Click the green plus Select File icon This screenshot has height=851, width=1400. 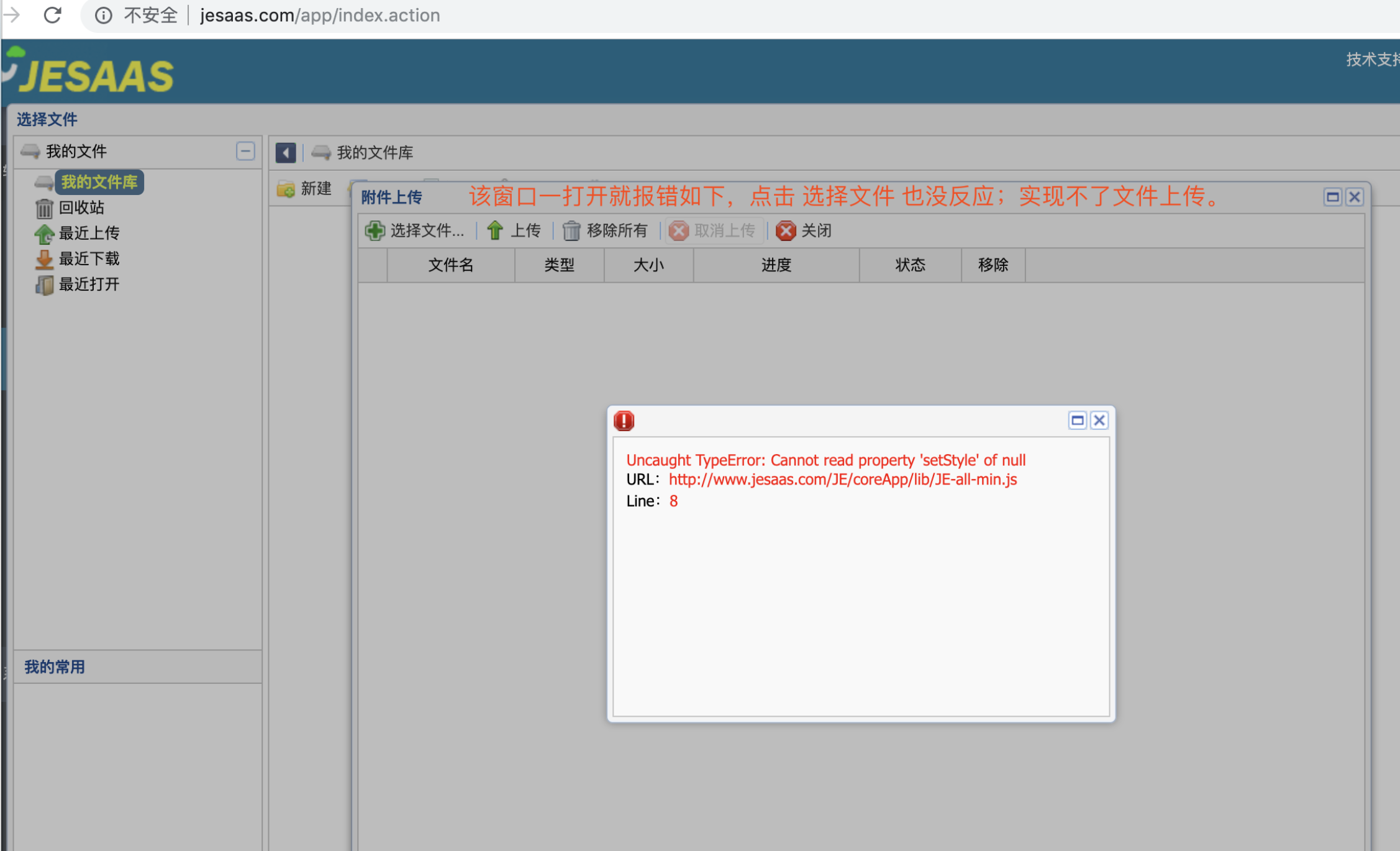[x=375, y=230]
